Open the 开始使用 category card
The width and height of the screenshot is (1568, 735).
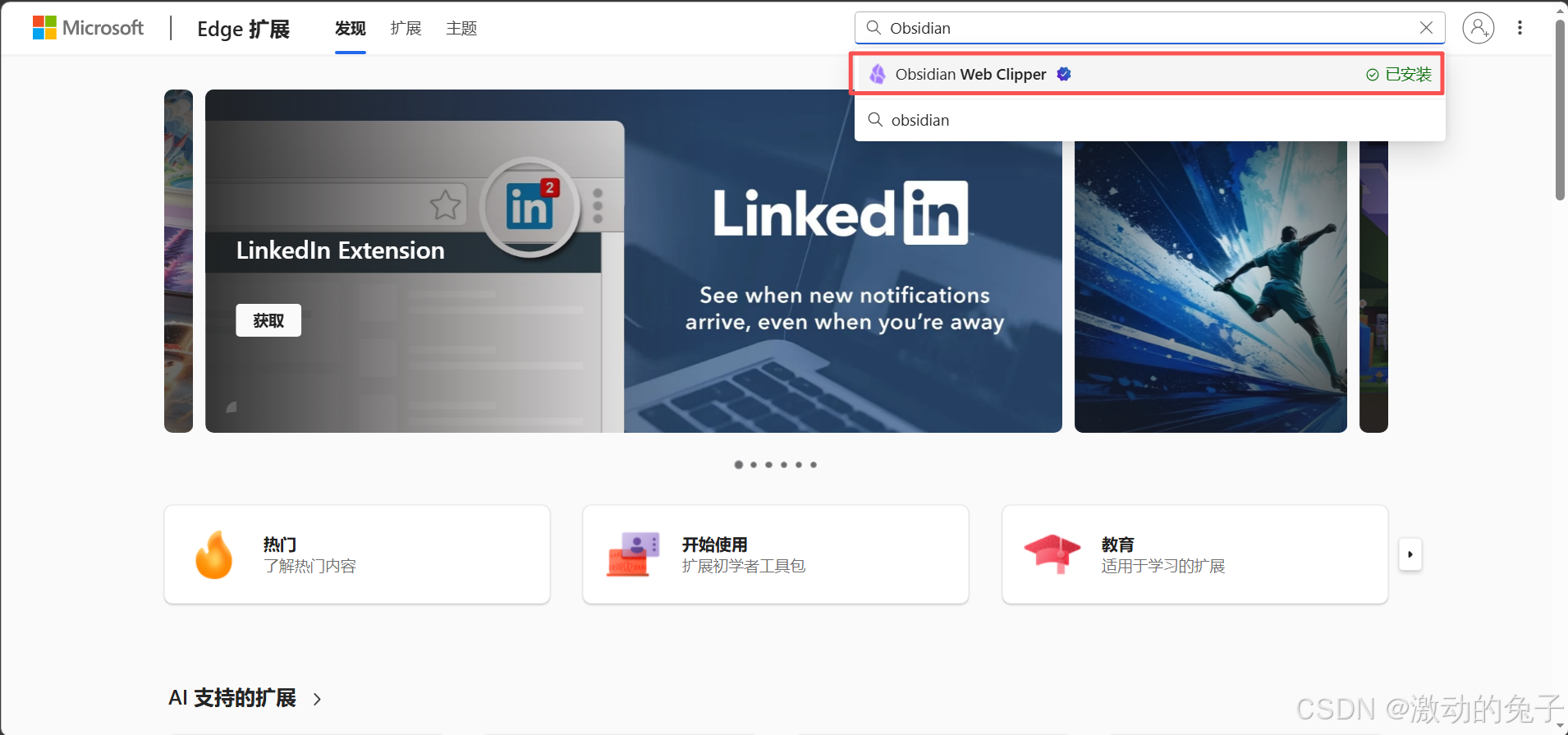(776, 554)
